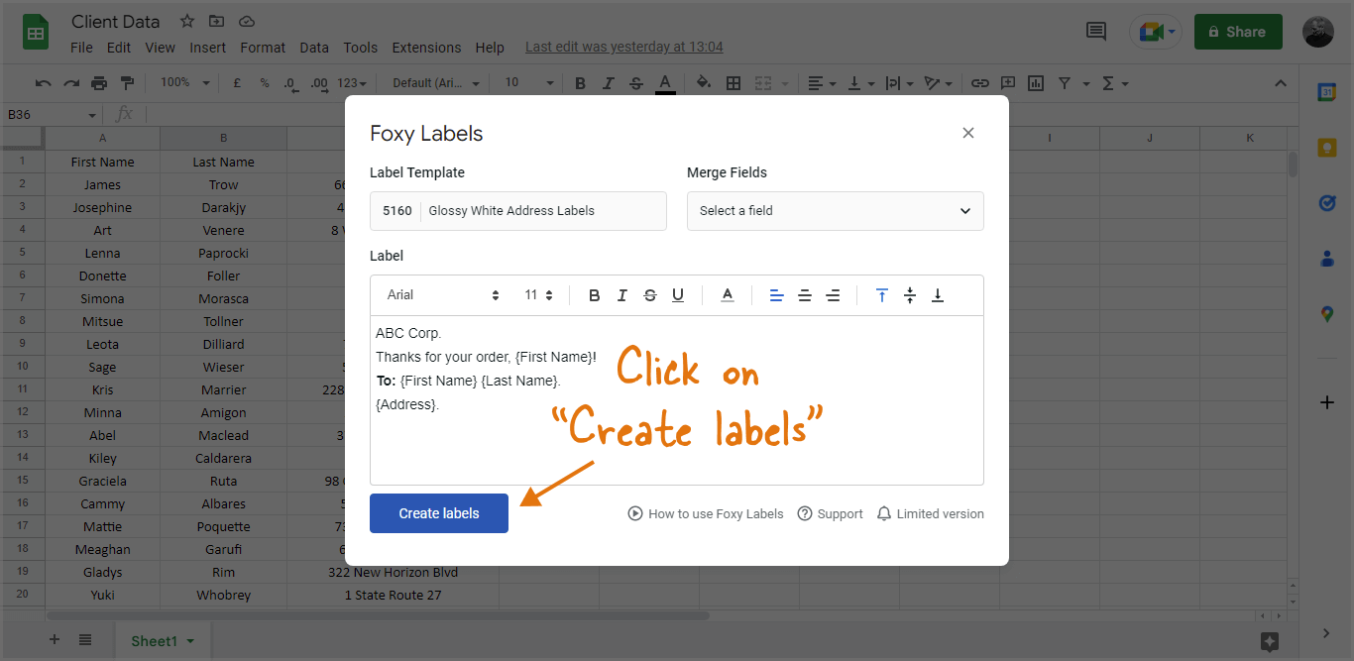Click the green Share button
The image size is (1354, 661).
point(1238,32)
